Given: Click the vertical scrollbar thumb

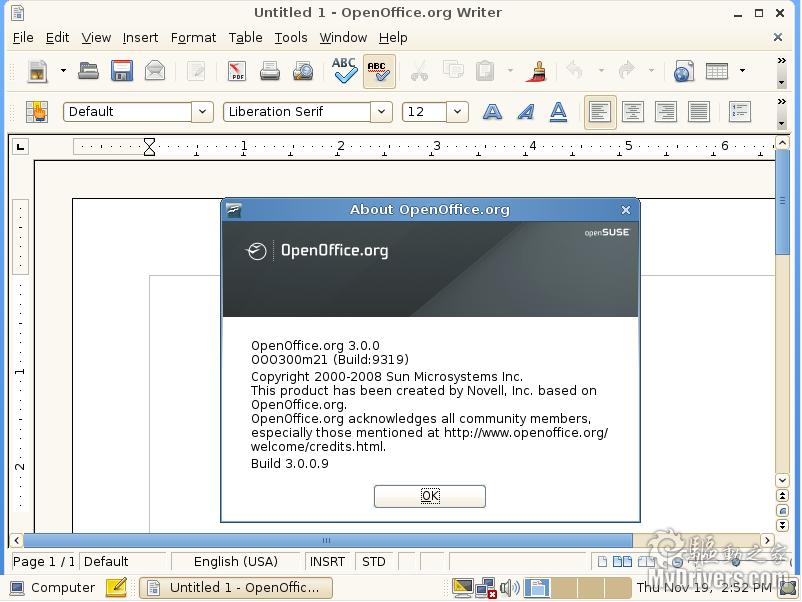Looking at the screenshot, I should 782,203.
